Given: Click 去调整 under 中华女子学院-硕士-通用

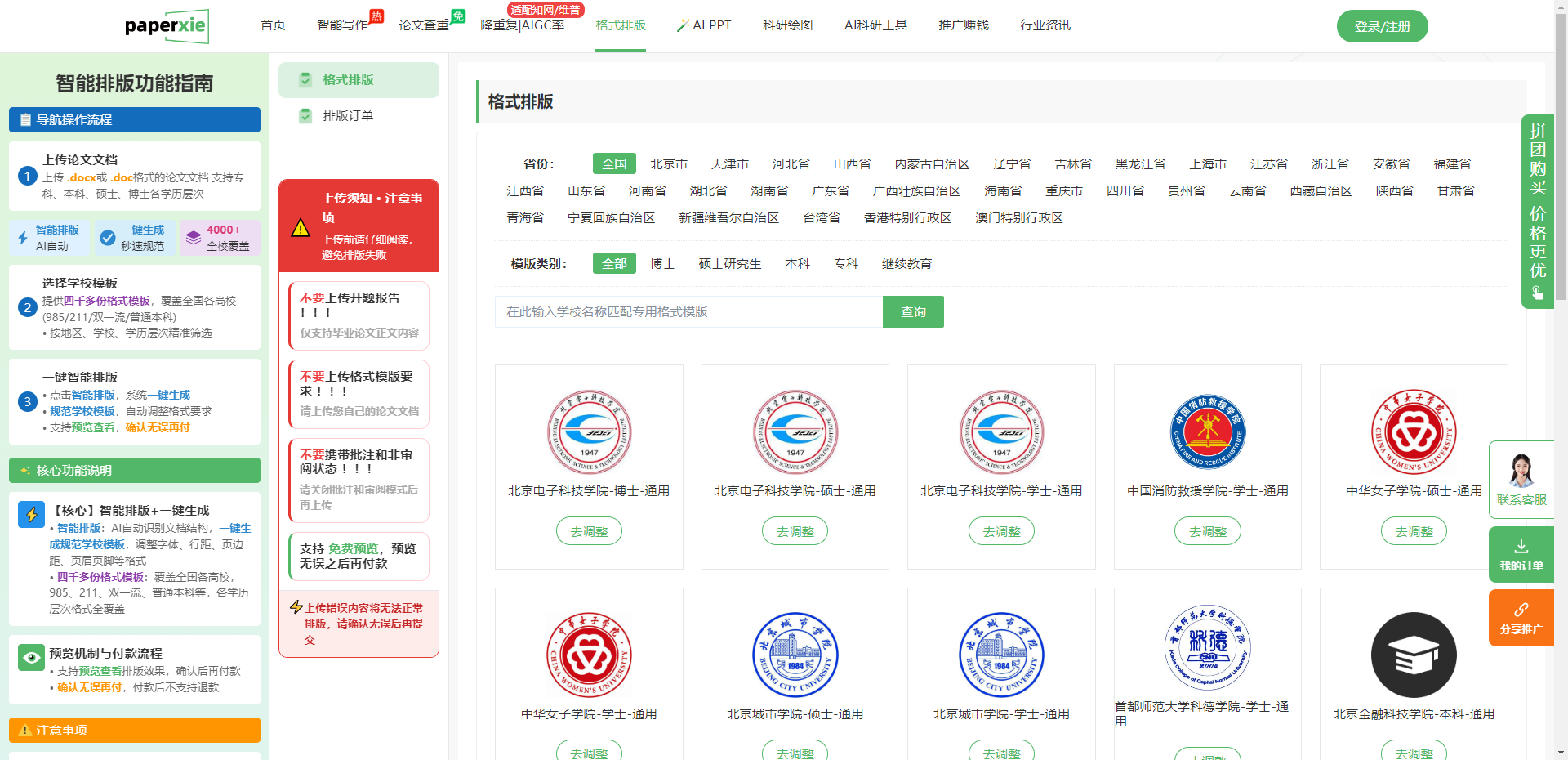Looking at the screenshot, I should pos(1413,531).
